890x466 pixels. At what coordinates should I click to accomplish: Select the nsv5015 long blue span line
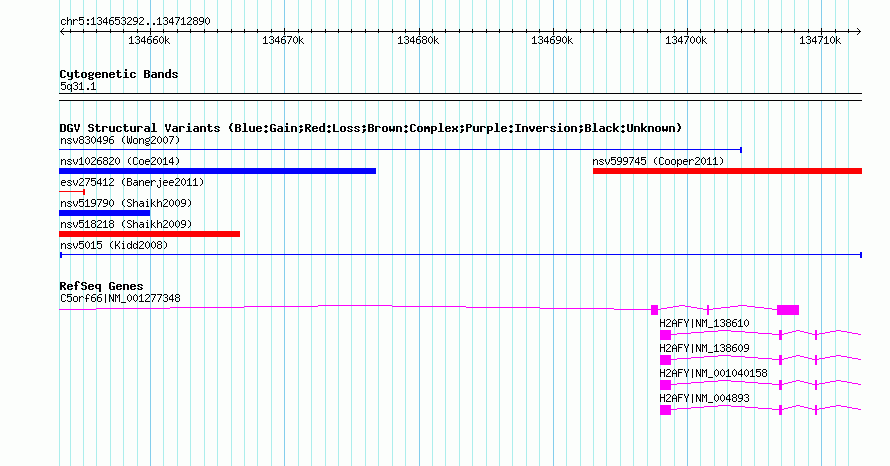click(x=461, y=255)
